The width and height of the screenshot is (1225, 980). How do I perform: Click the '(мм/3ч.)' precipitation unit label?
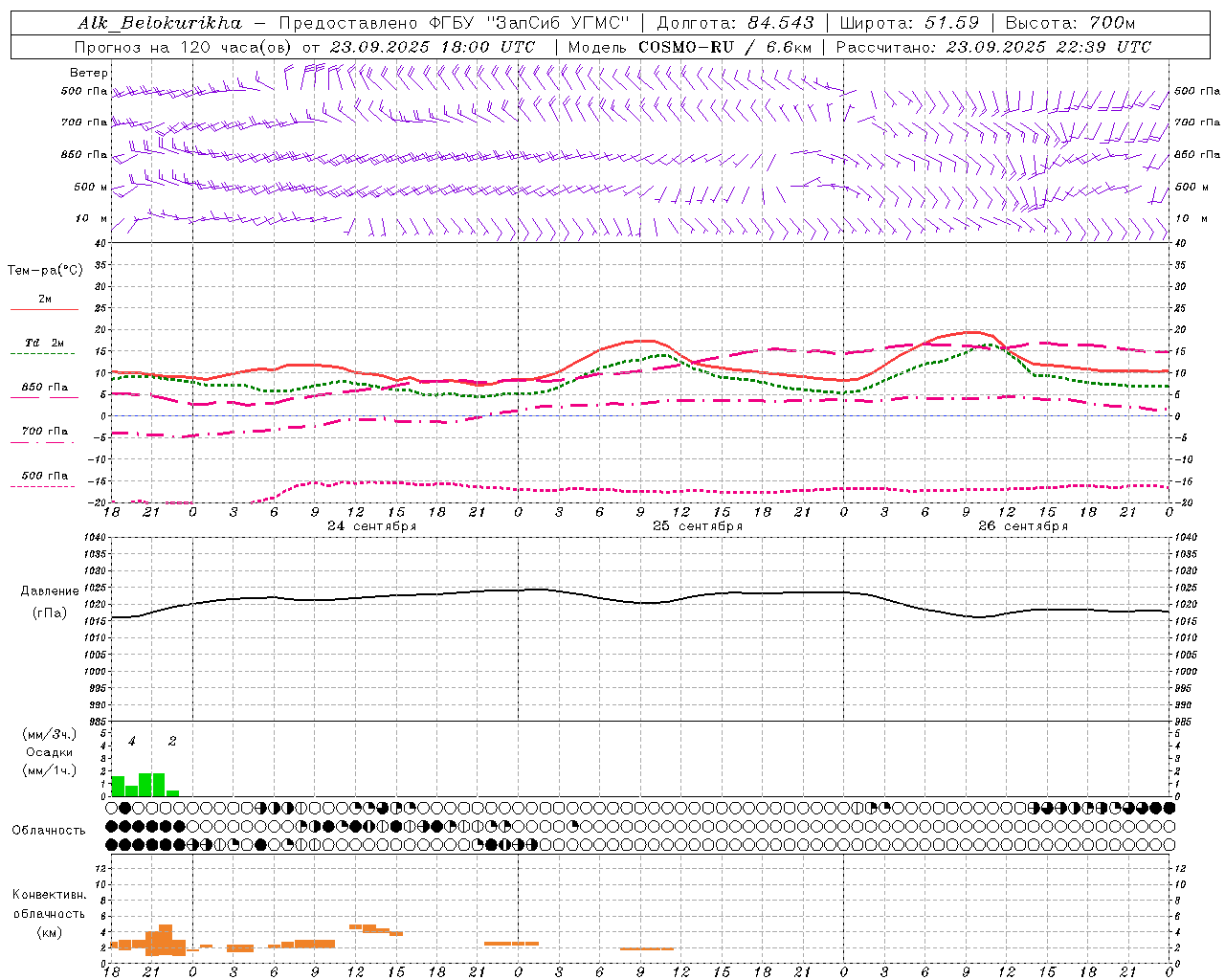coord(49,734)
